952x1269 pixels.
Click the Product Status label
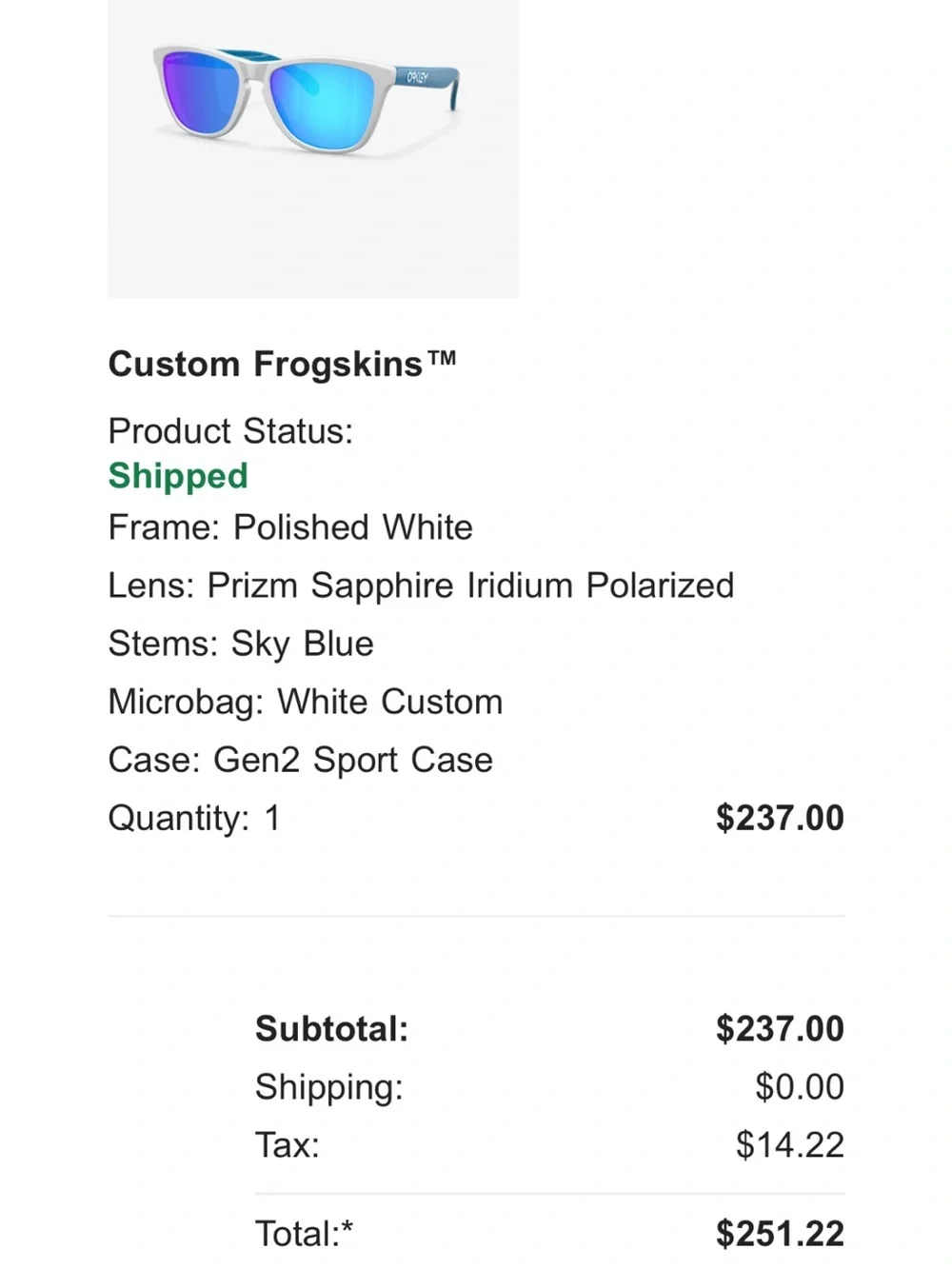point(230,430)
